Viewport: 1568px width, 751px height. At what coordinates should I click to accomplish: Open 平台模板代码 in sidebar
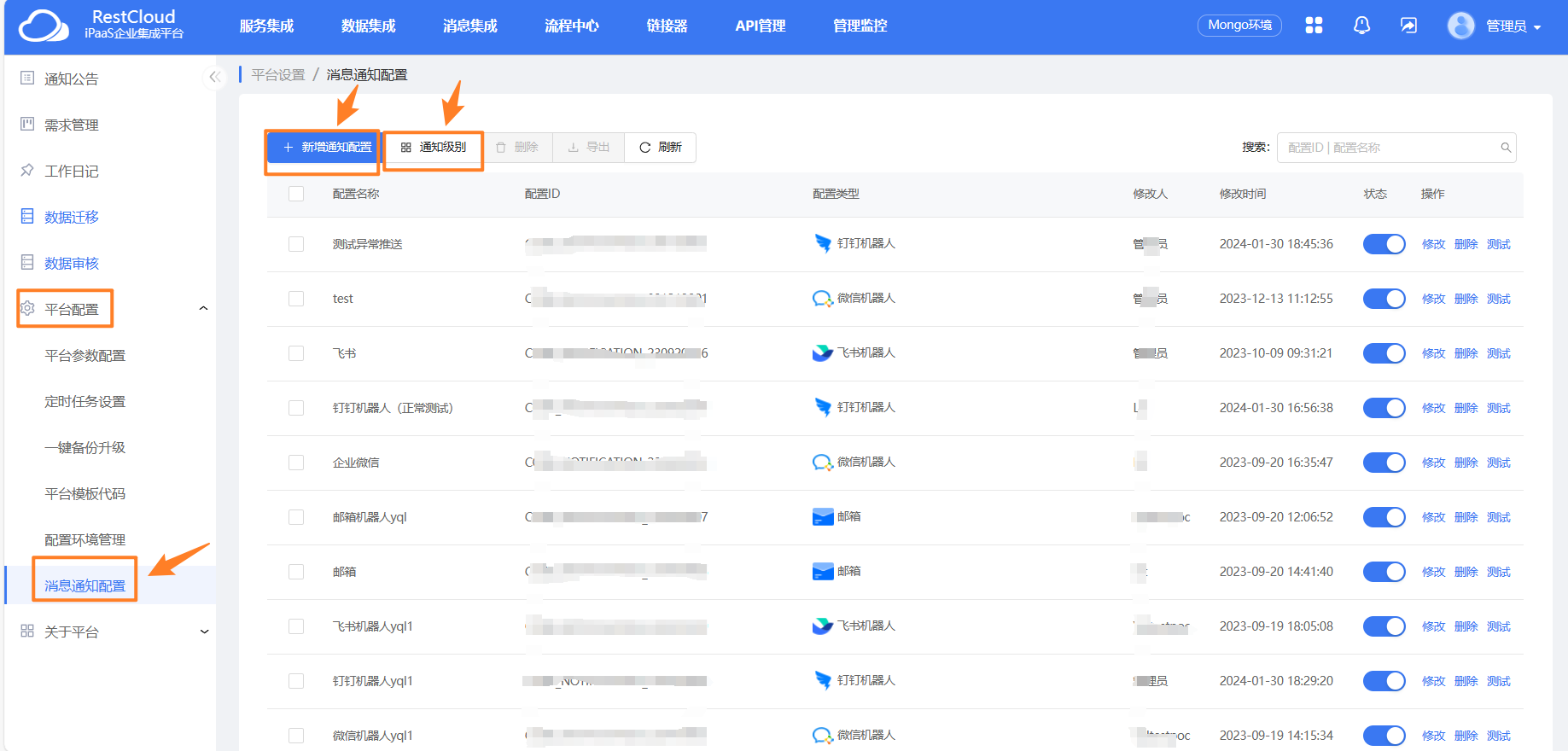pos(85,493)
